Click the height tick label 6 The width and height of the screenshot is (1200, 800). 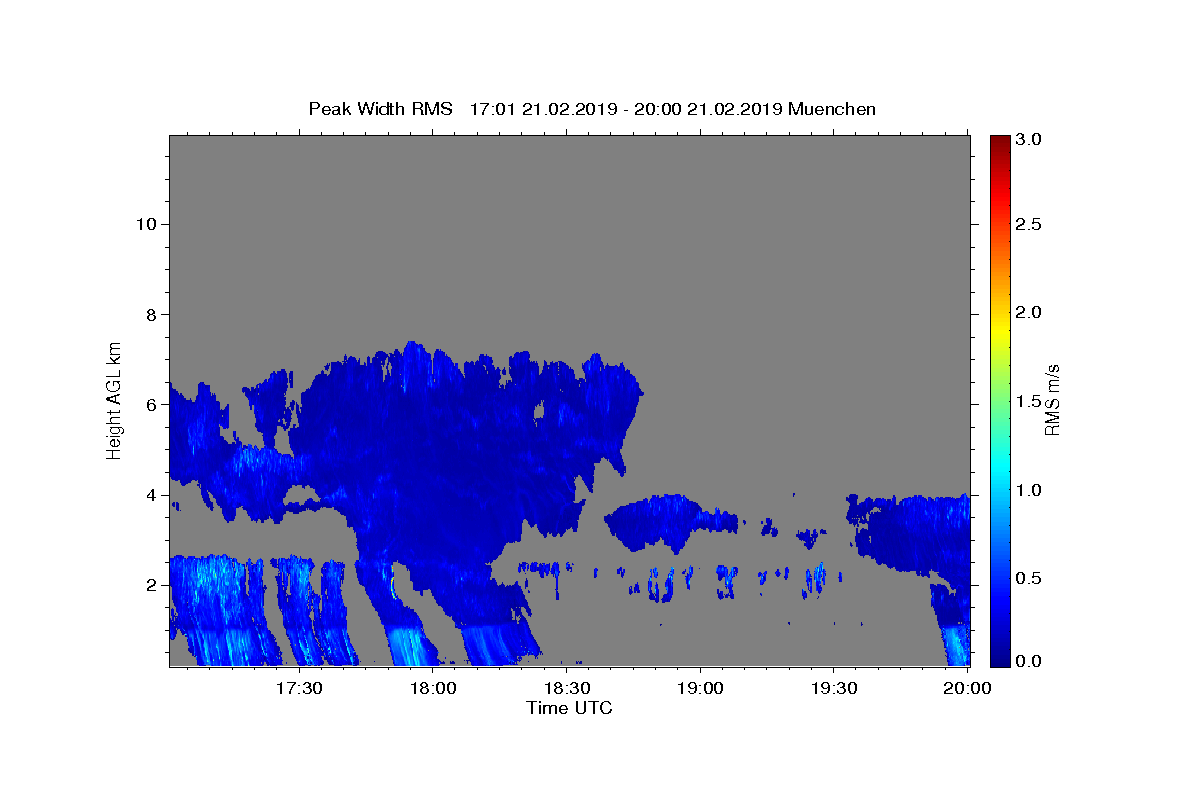151,404
